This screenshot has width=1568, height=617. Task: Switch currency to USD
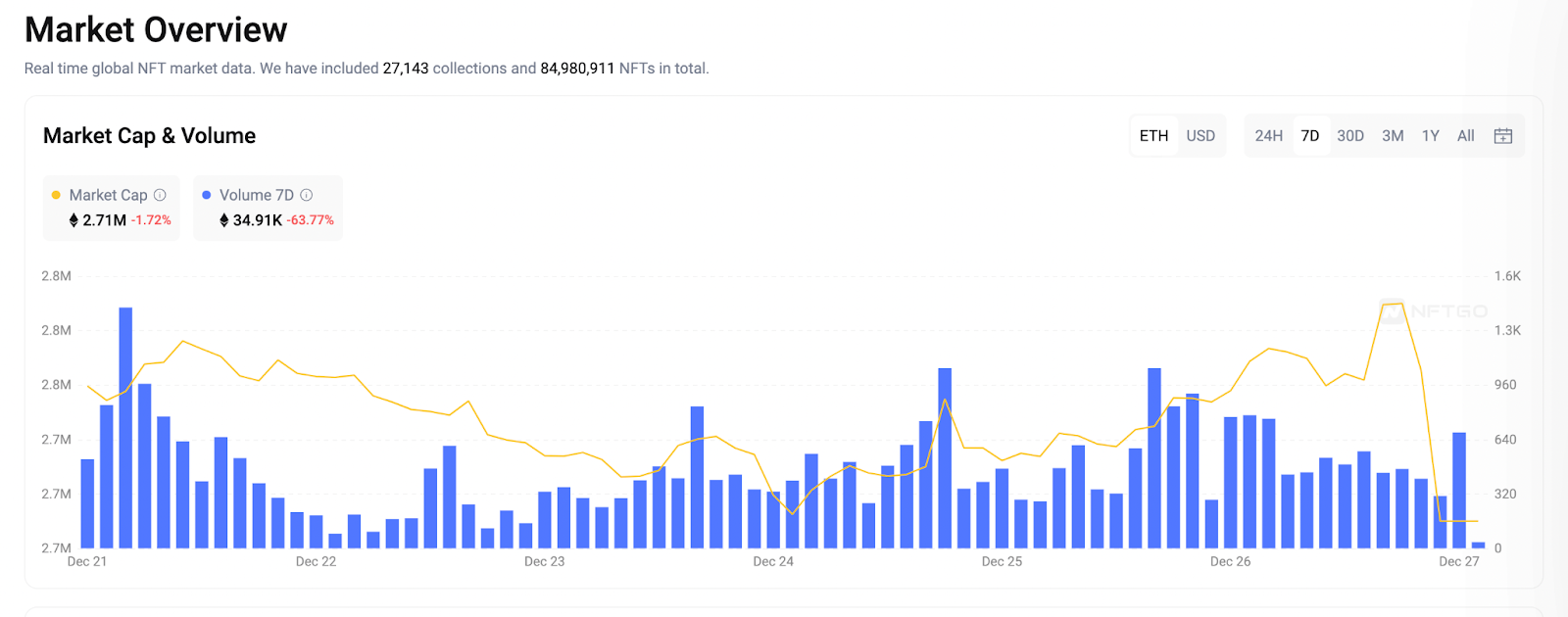coord(1200,136)
